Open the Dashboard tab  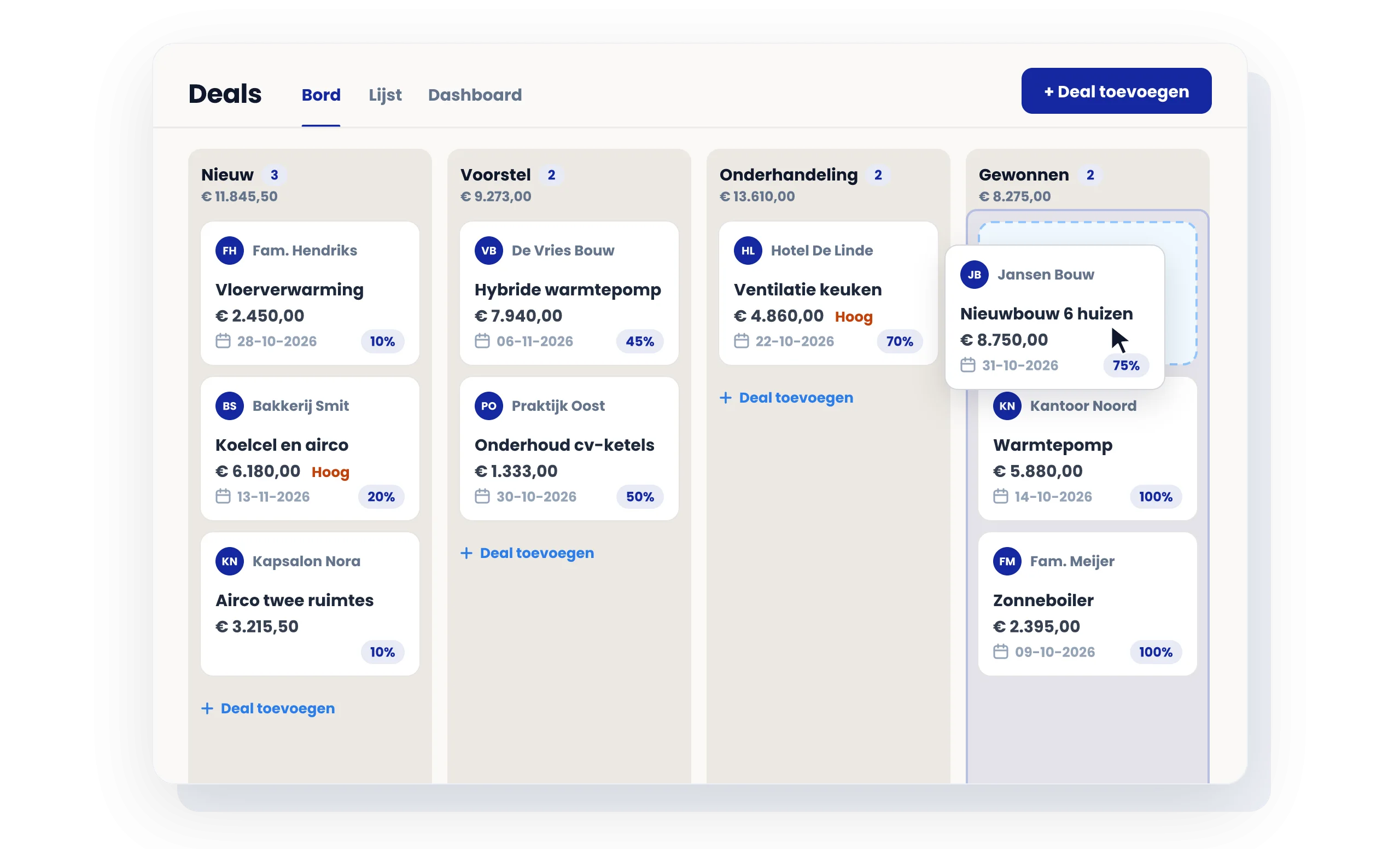pyautogui.click(x=475, y=95)
